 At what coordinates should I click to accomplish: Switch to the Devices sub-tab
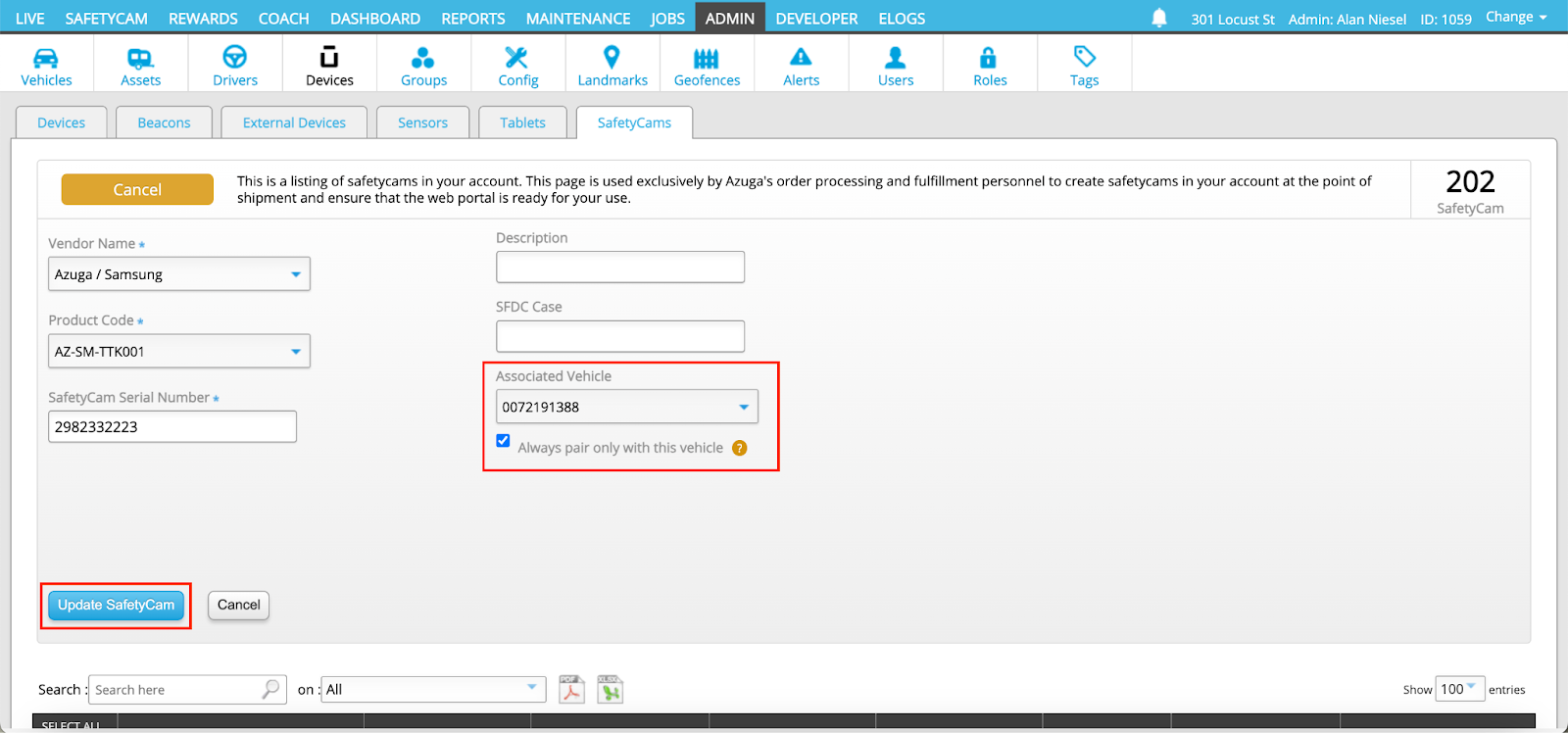point(61,122)
